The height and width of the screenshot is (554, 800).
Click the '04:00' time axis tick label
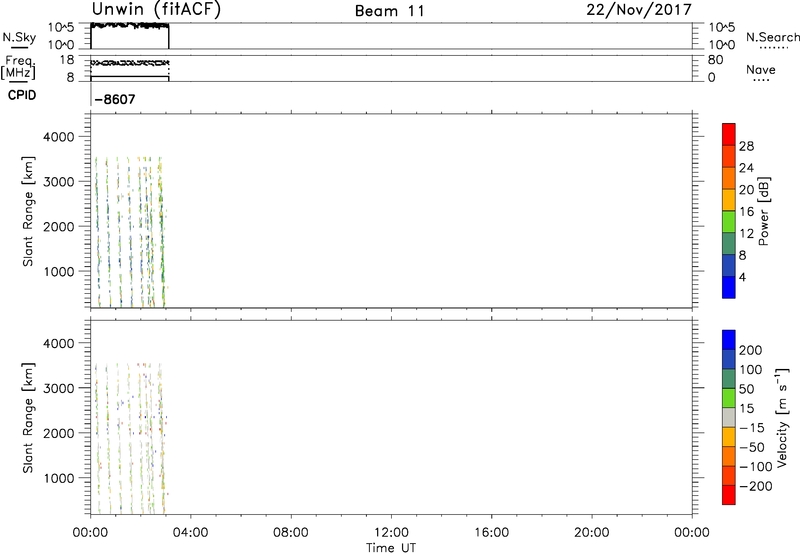click(190, 533)
